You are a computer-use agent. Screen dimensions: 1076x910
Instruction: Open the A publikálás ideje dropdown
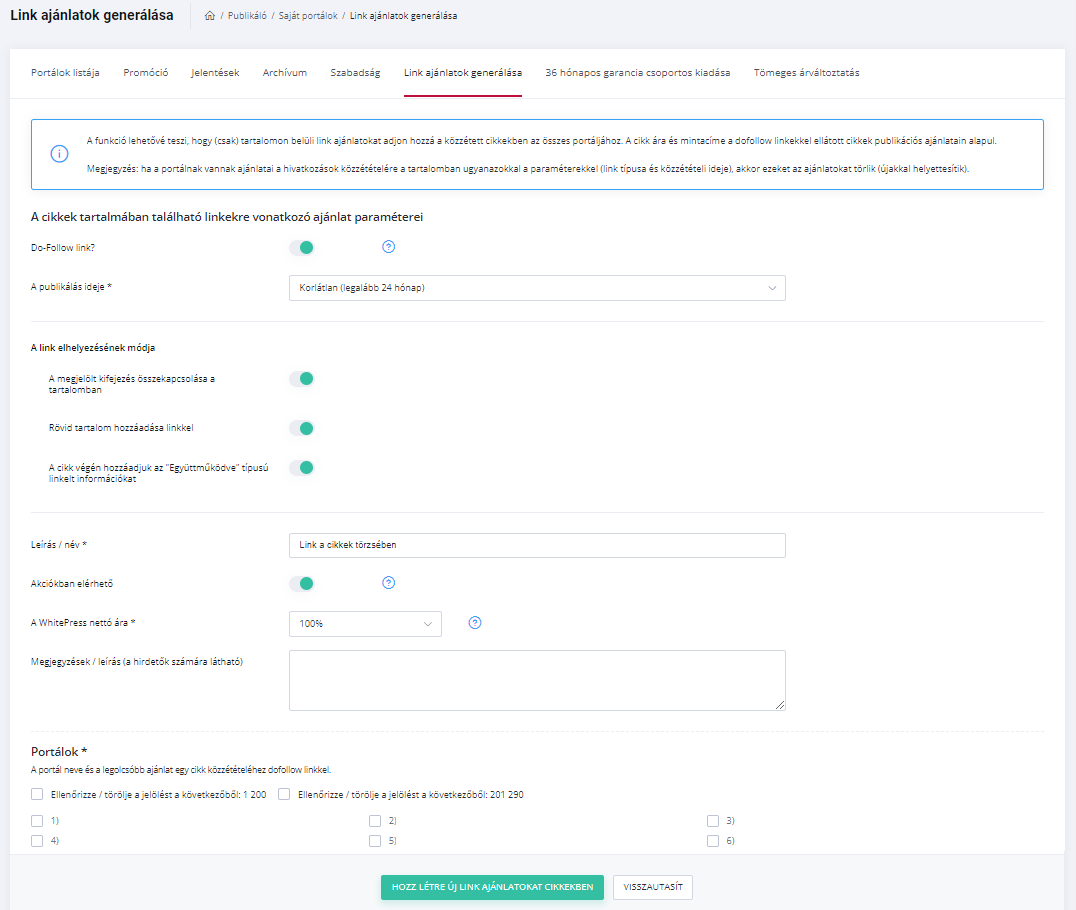537,288
